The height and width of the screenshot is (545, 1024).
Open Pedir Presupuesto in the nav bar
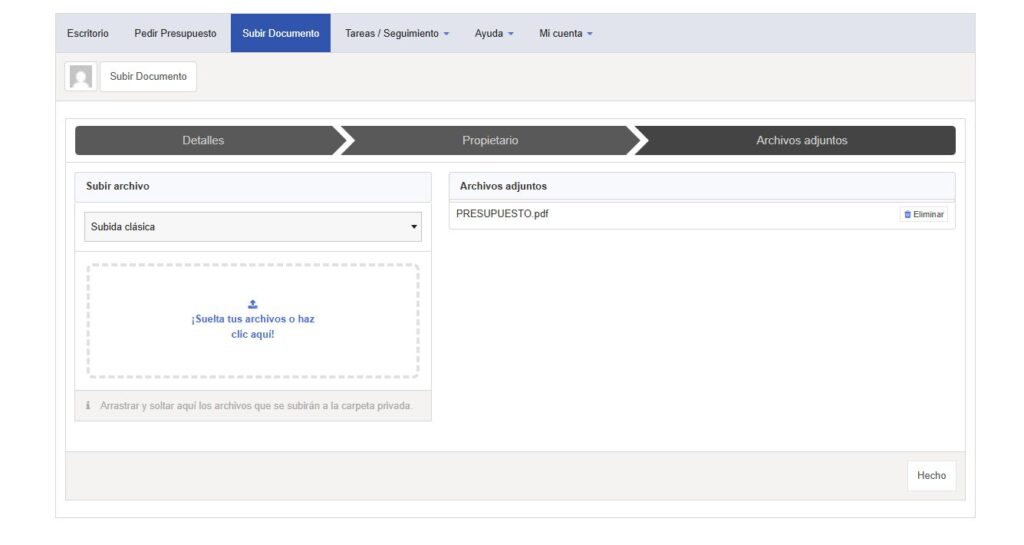point(175,33)
